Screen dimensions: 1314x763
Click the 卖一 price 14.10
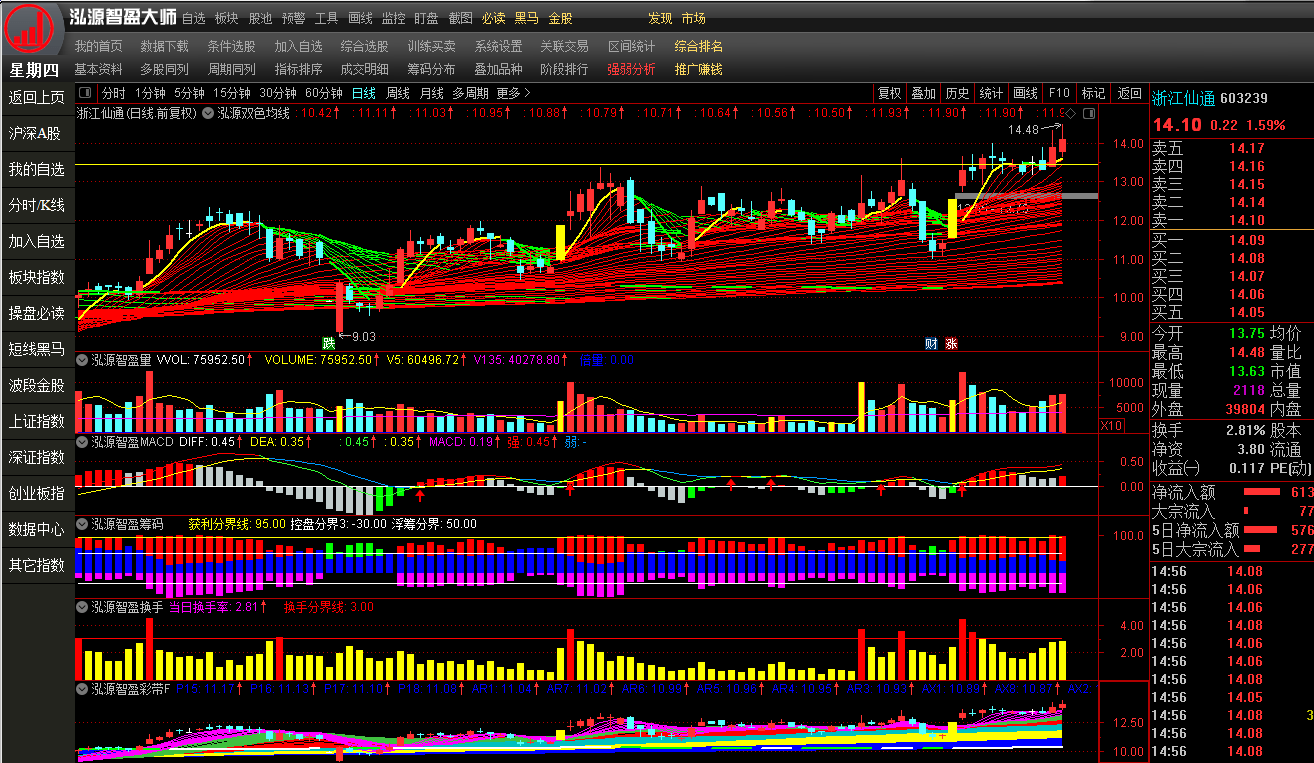[x=1247, y=221]
